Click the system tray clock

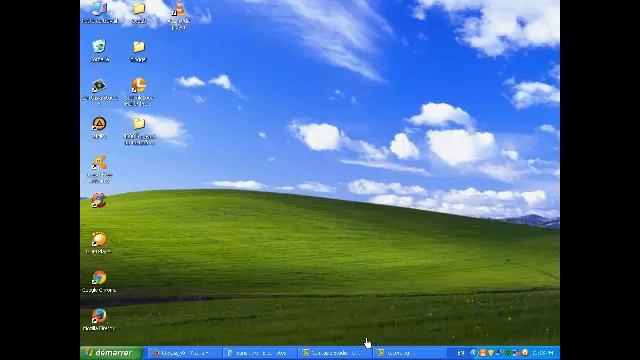point(543,353)
